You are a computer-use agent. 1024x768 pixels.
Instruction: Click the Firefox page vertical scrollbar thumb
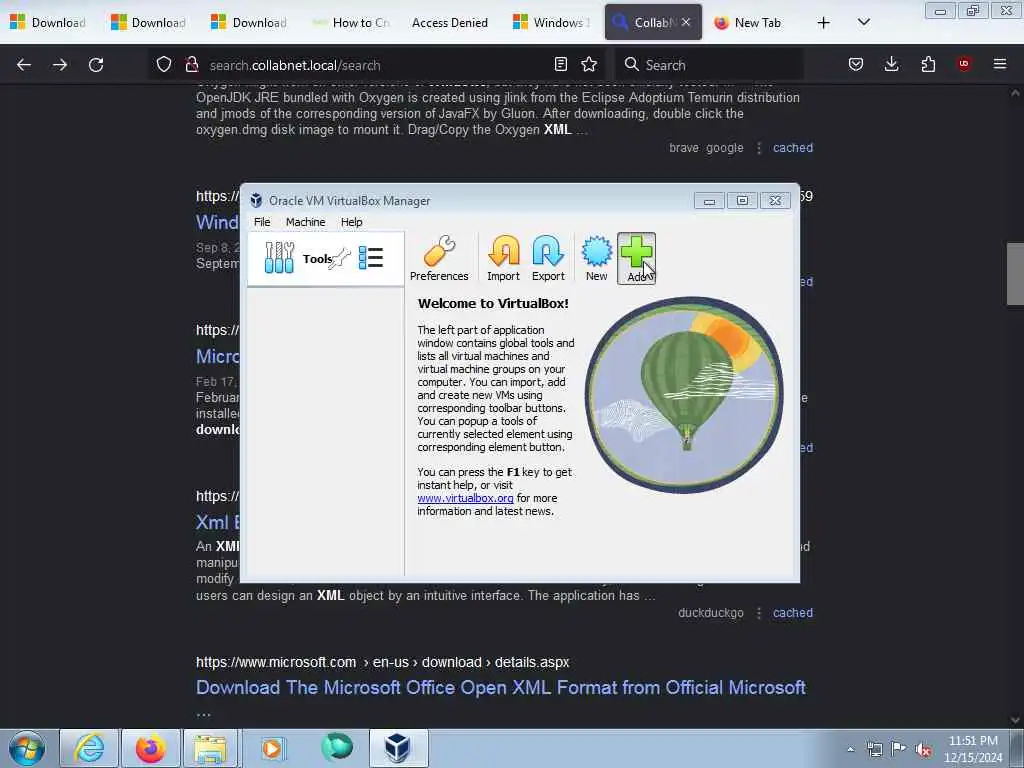click(x=1015, y=274)
